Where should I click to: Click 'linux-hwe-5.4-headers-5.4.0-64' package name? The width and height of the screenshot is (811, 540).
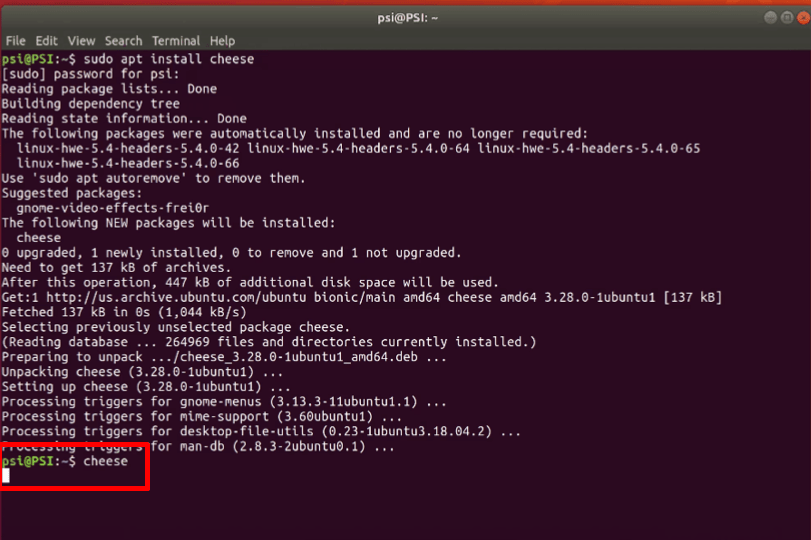(358, 148)
